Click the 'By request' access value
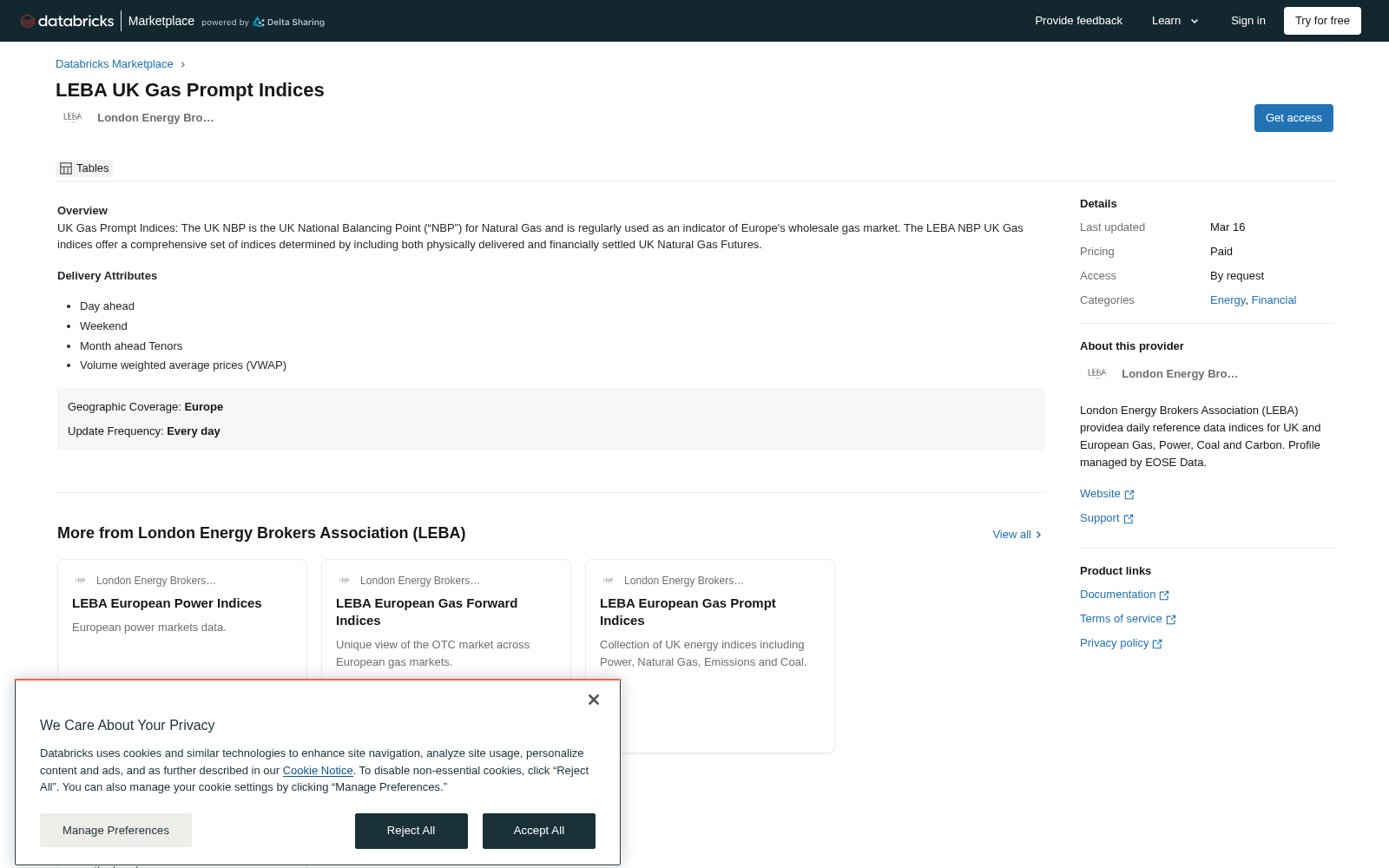The height and width of the screenshot is (868, 1389). point(1237,276)
